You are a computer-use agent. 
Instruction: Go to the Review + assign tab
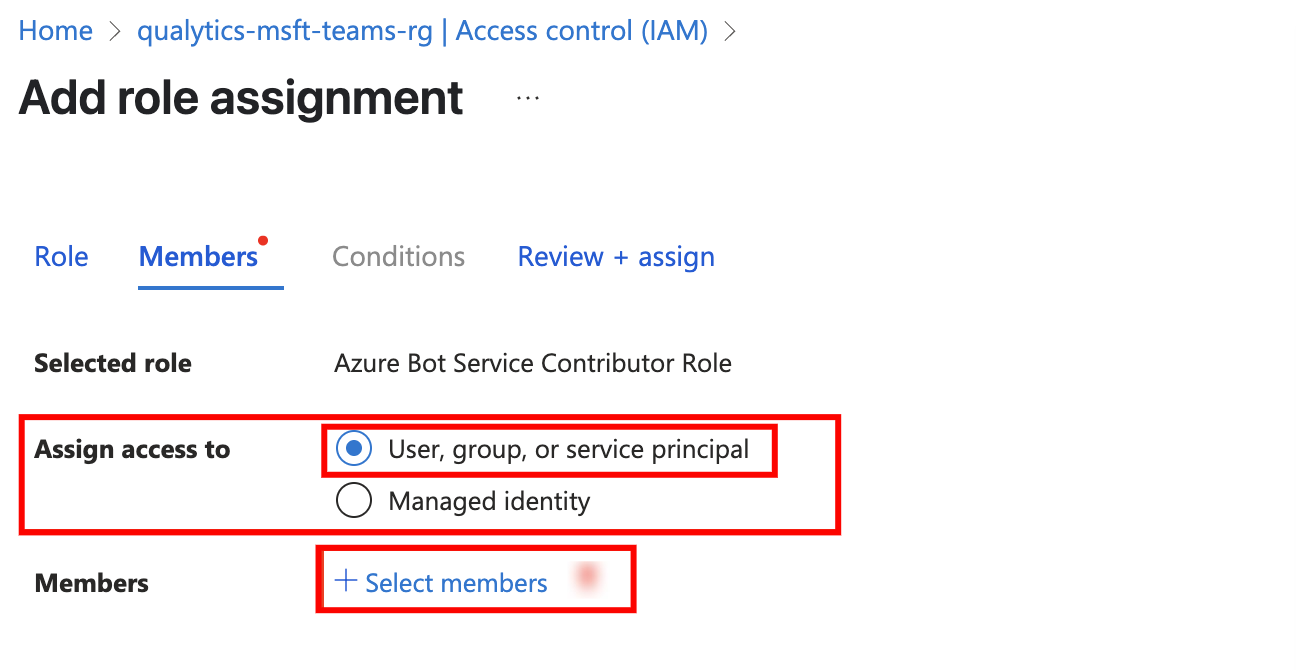(615, 256)
